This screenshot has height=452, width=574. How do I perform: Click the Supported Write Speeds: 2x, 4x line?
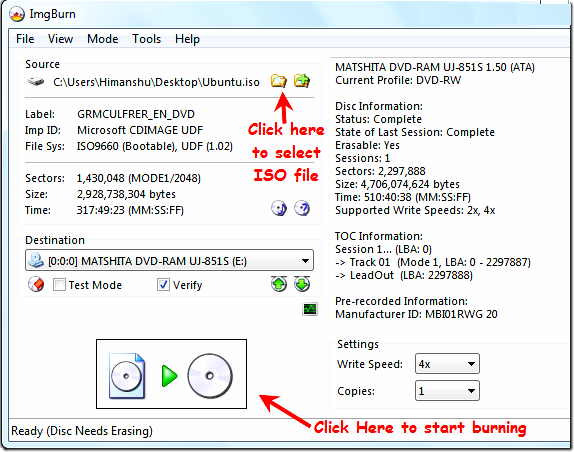click(x=415, y=210)
